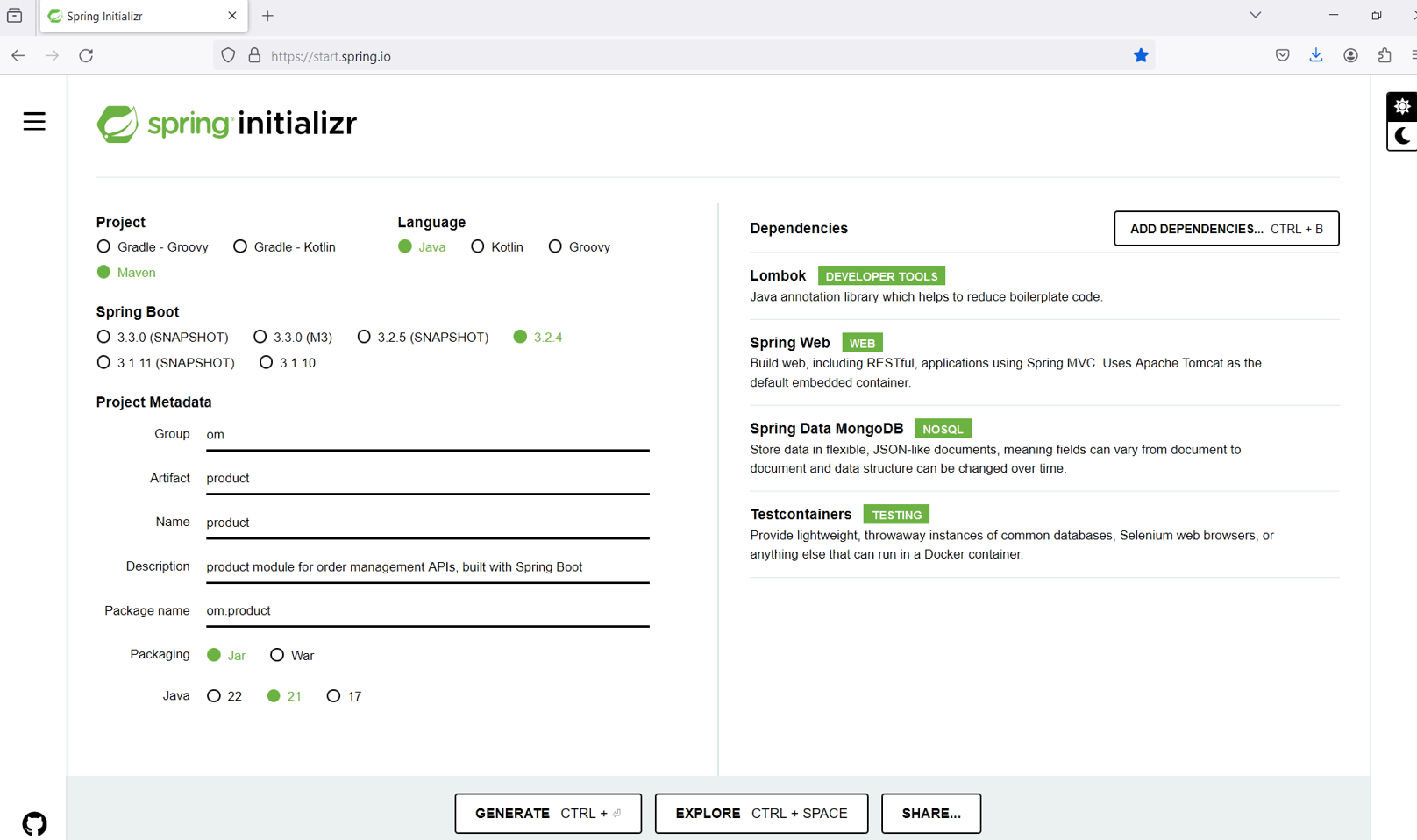Click the Add Dependencies button
The width and height of the screenshot is (1417, 840).
(1226, 229)
